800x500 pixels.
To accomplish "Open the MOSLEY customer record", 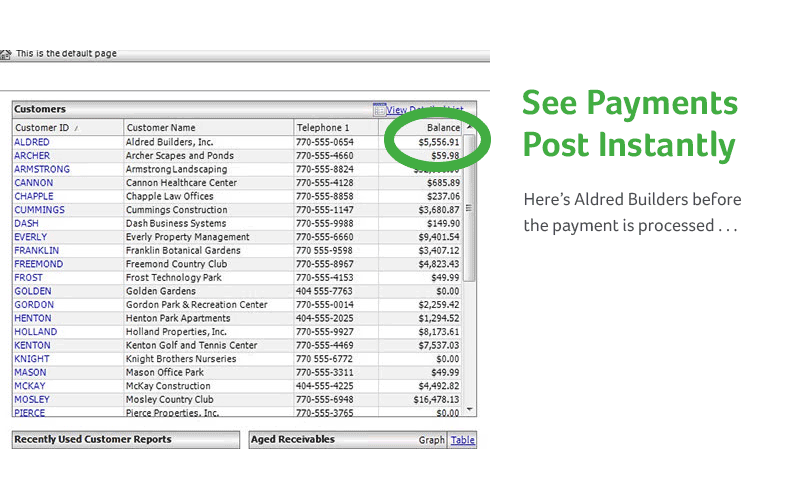I will click(x=32, y=399).
